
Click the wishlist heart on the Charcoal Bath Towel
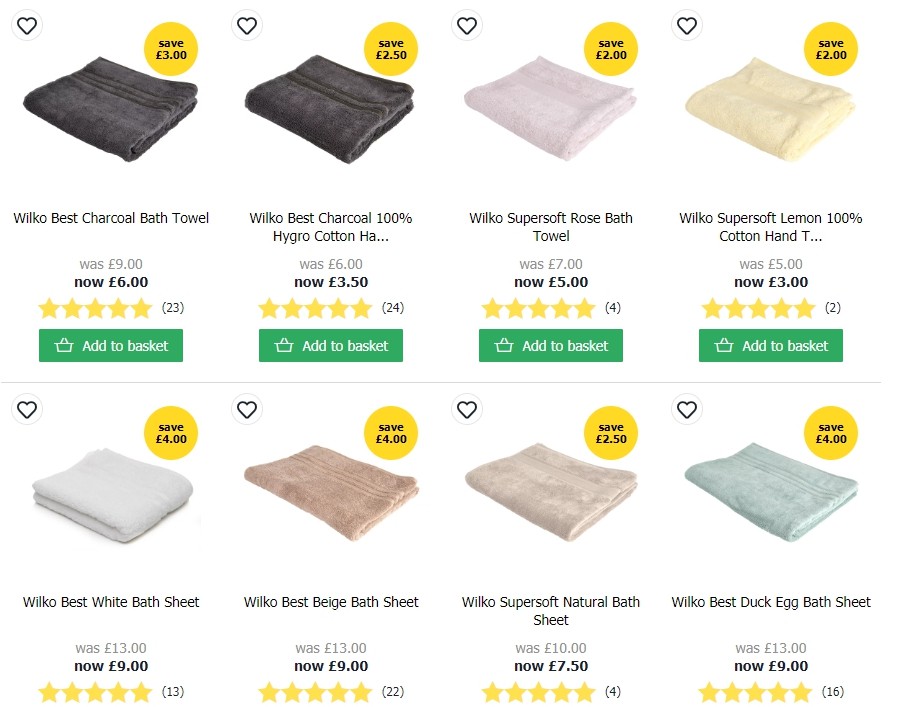coord(26,25)
